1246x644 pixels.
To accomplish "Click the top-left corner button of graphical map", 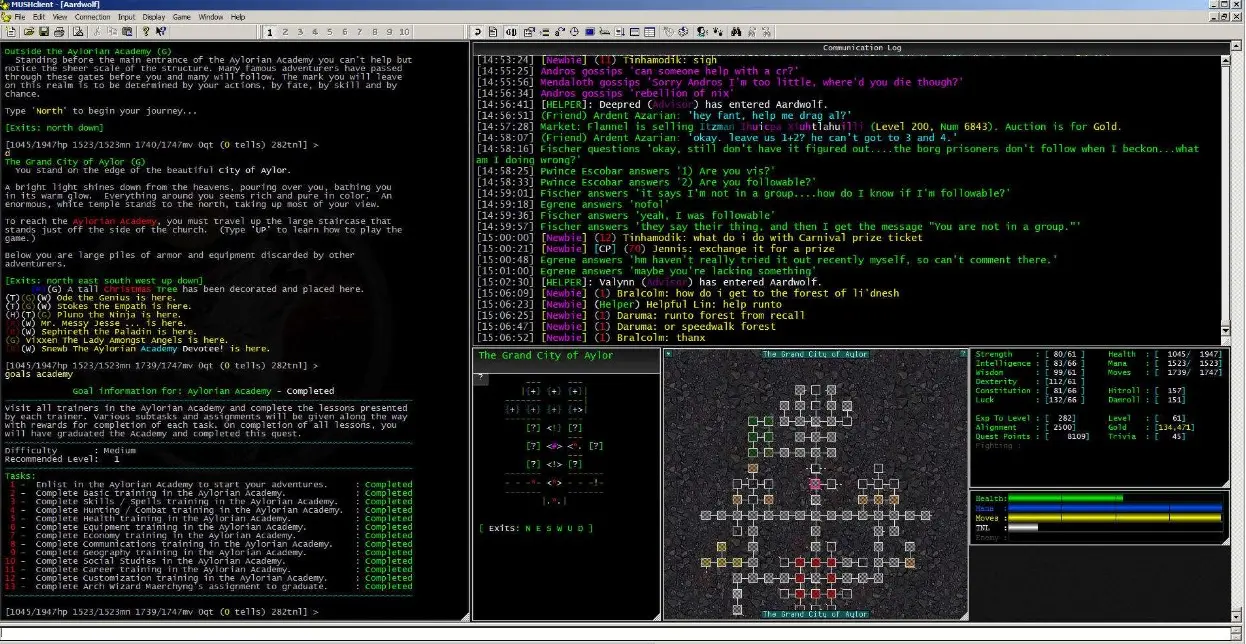I will tap(670, 356).
